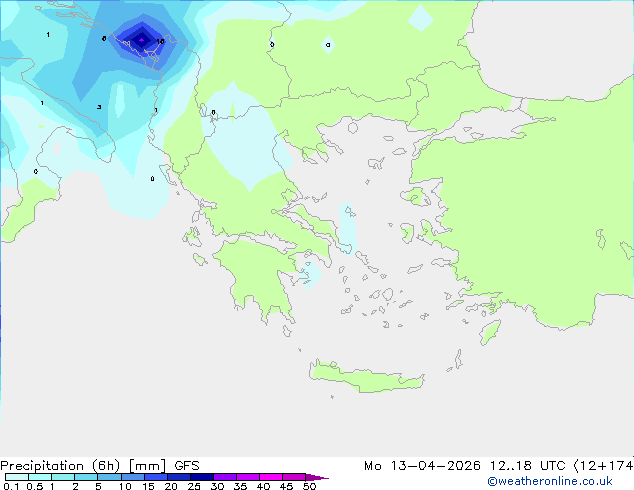This screenshot has width=634, height=490.
Task: Click the "0.1" legend scale label
Action: tap(11, 486)
